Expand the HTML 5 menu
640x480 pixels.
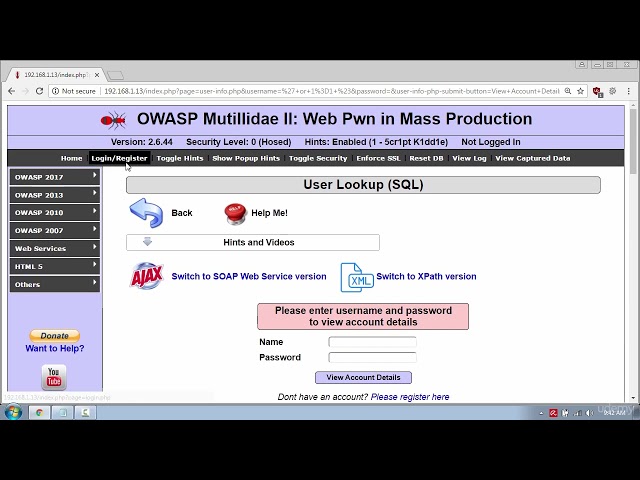55,267
